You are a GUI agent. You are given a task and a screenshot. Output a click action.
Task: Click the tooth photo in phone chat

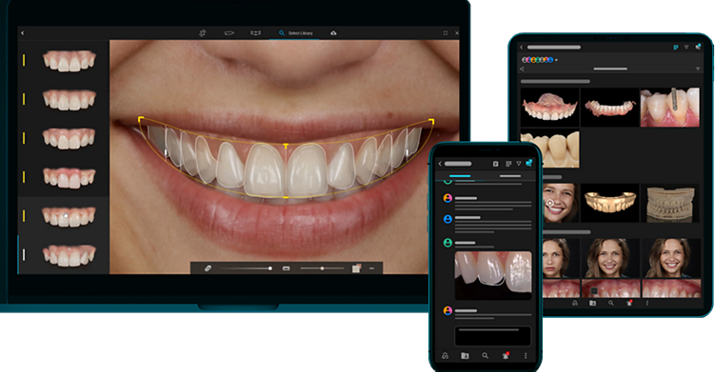(x=493, y=275)
